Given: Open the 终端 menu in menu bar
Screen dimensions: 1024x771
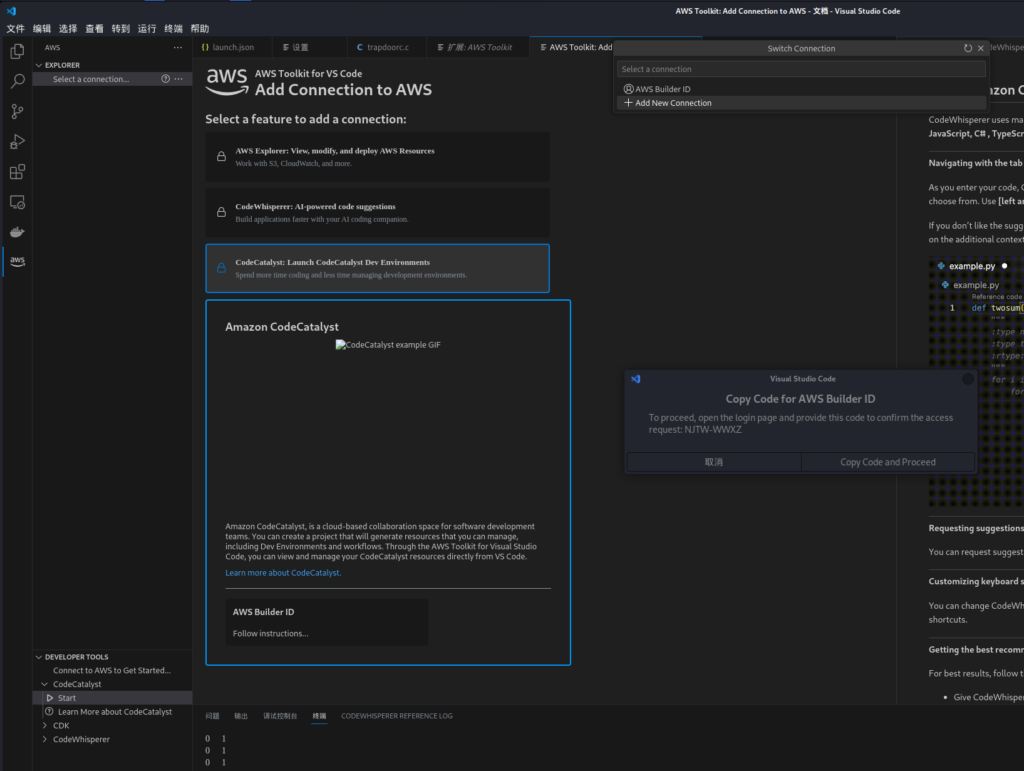Looking at the screenshot, I should 174,29.
